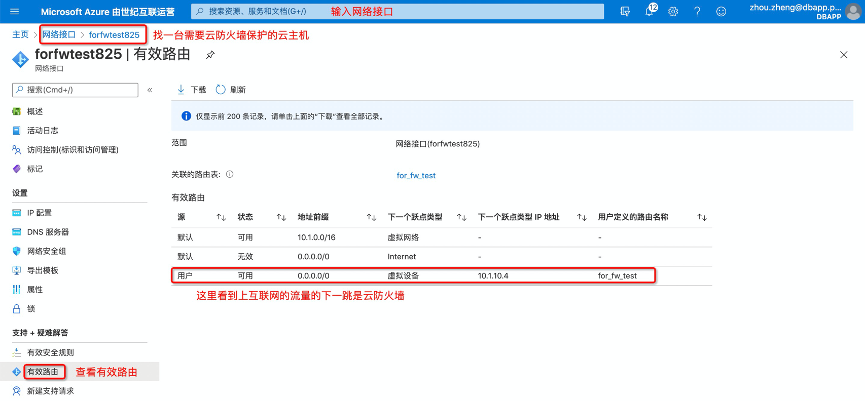Close the 有效路由 blade
Screen dimensions: 866x402
(843, 54)
